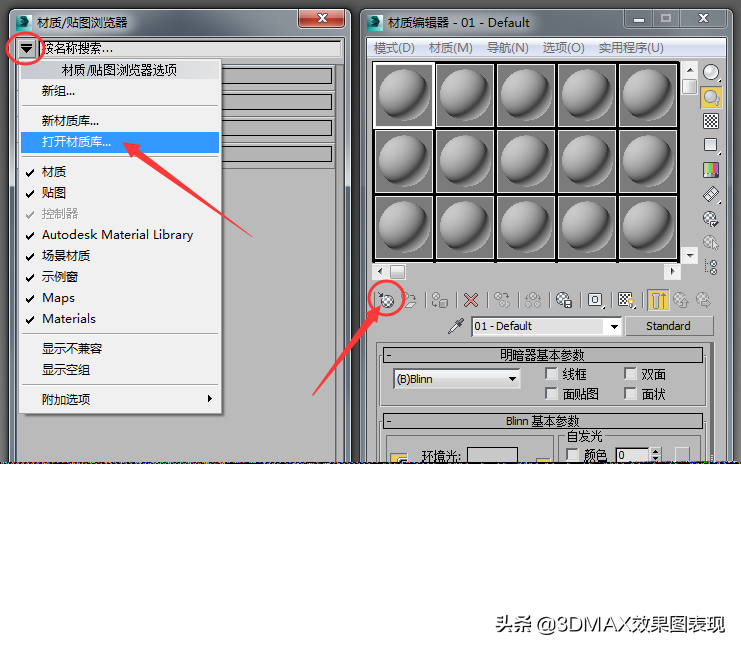Toggle the Backlight icon
This screenshot has height=650, width=741.
pyautogui.click(x=711, y=97)
